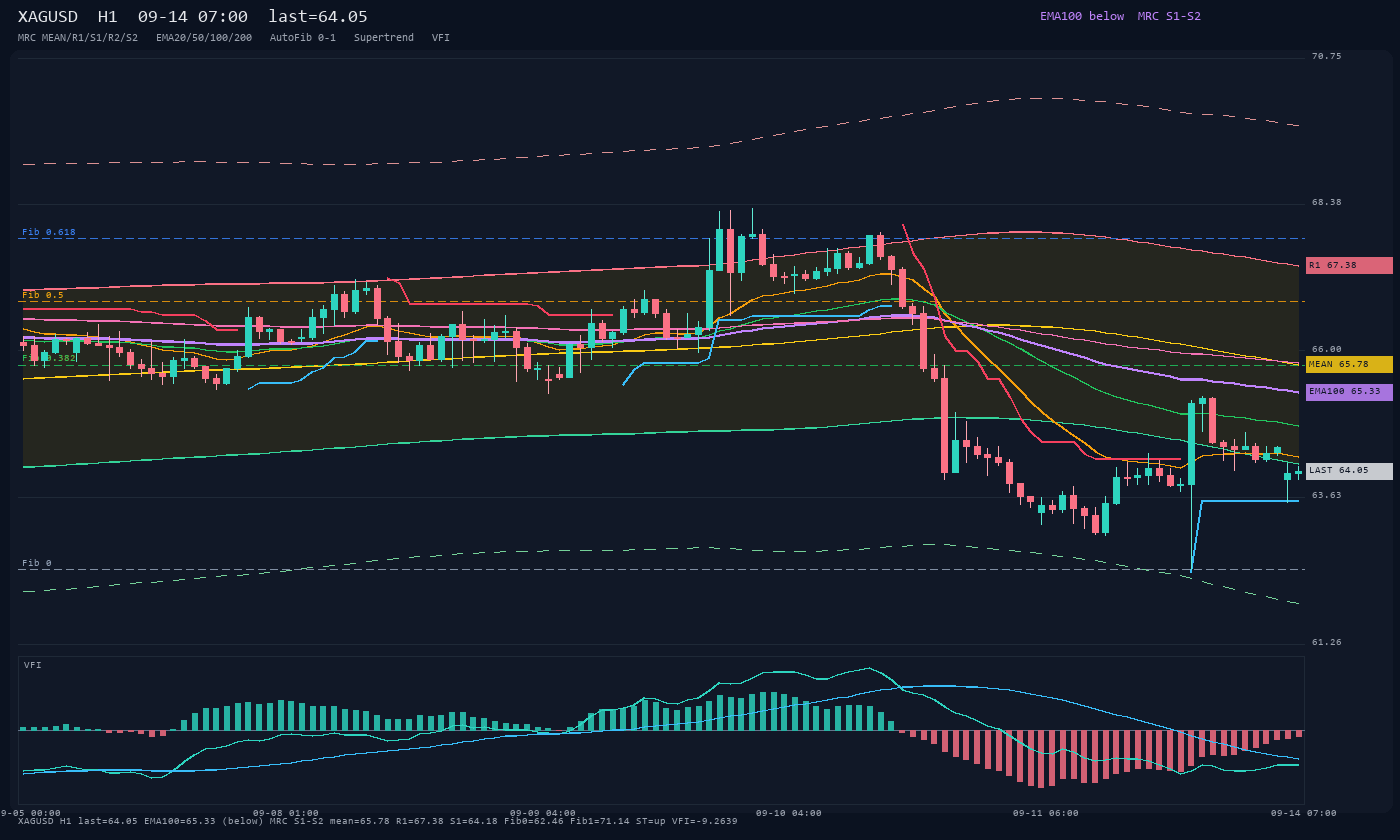Click the 70.75 price axis label
Screen dimensions: 1400x840
[1327, 56]
